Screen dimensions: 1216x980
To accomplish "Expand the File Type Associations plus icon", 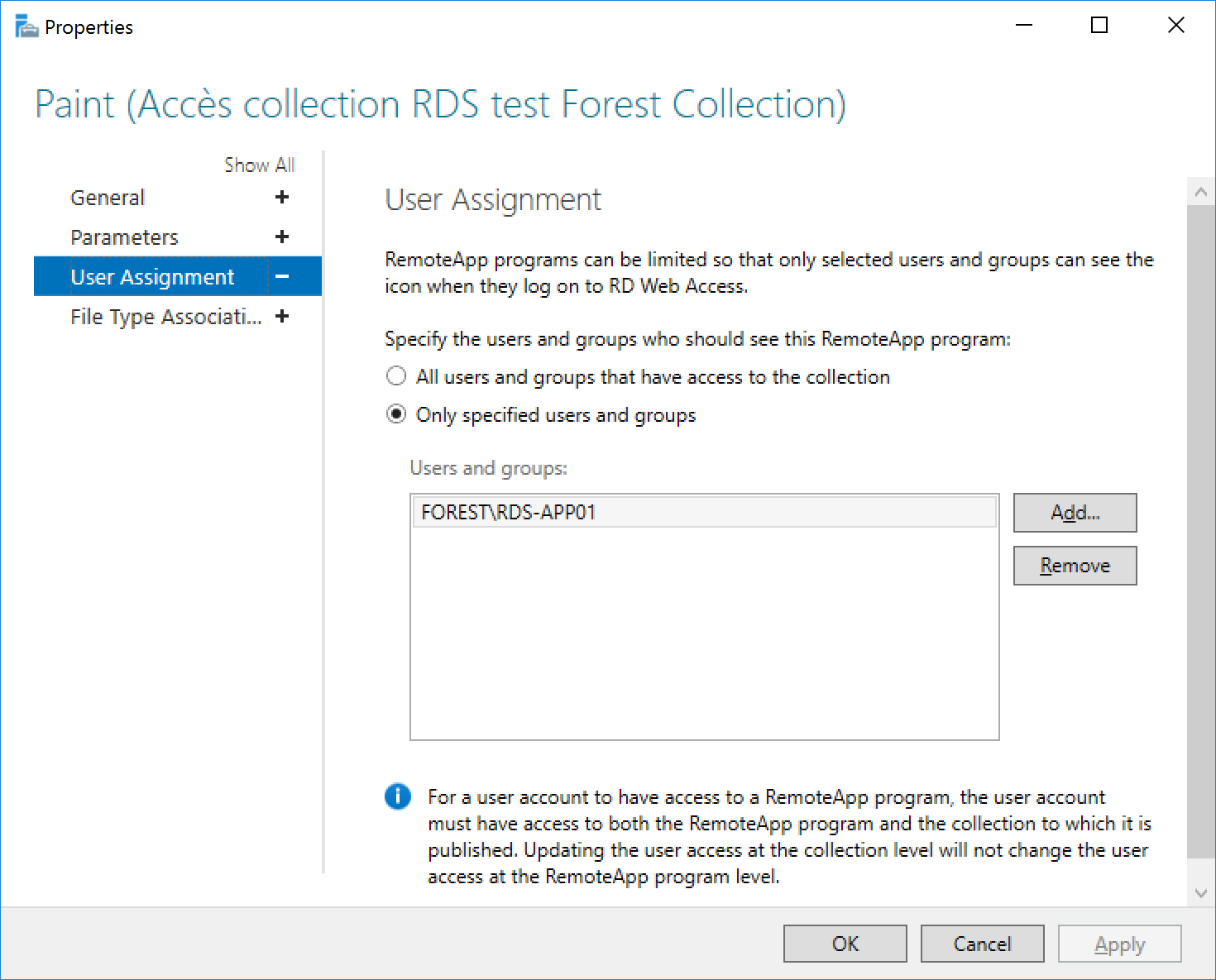I will 282,316.
